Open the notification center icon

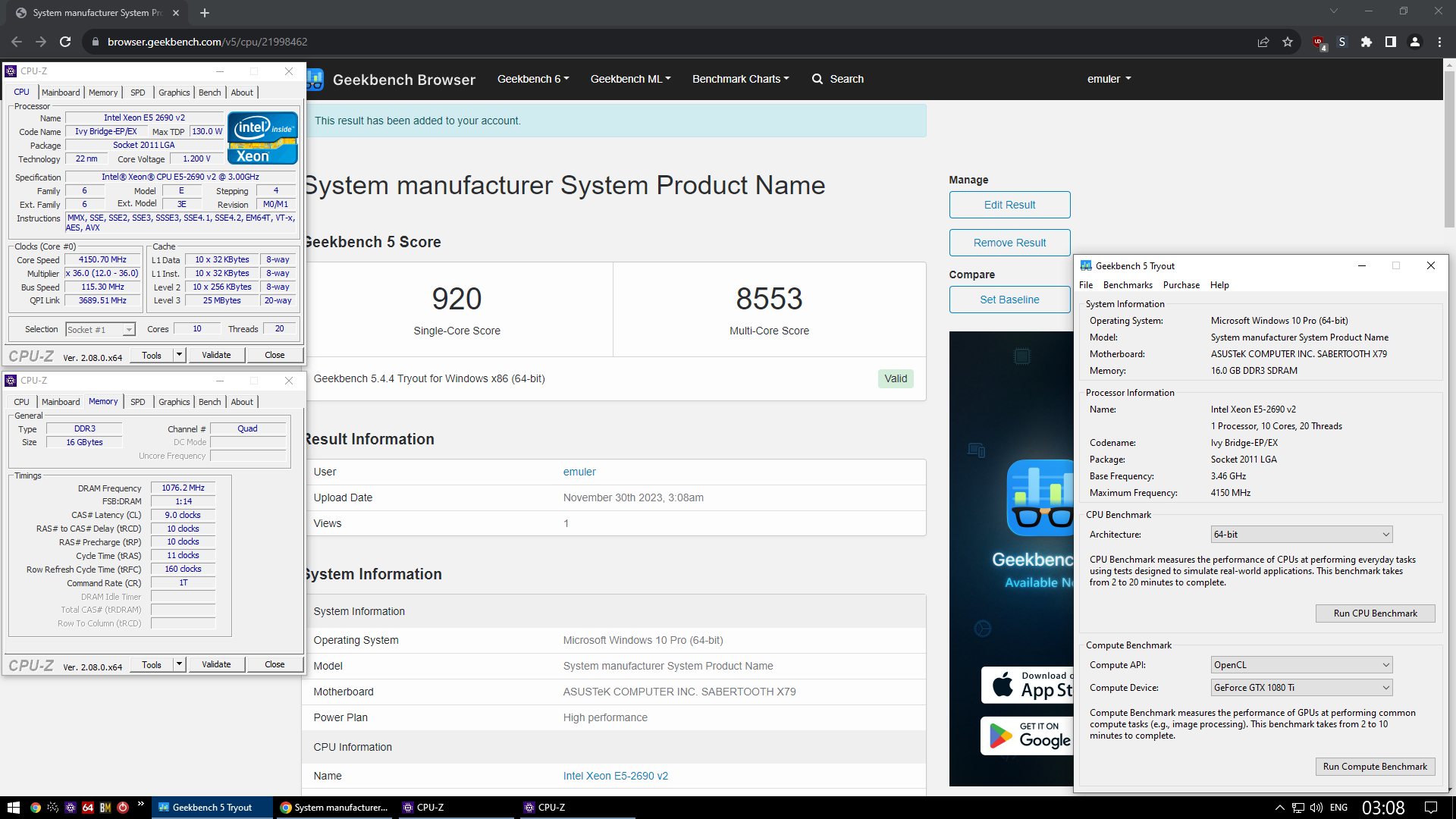[1431, 808]
